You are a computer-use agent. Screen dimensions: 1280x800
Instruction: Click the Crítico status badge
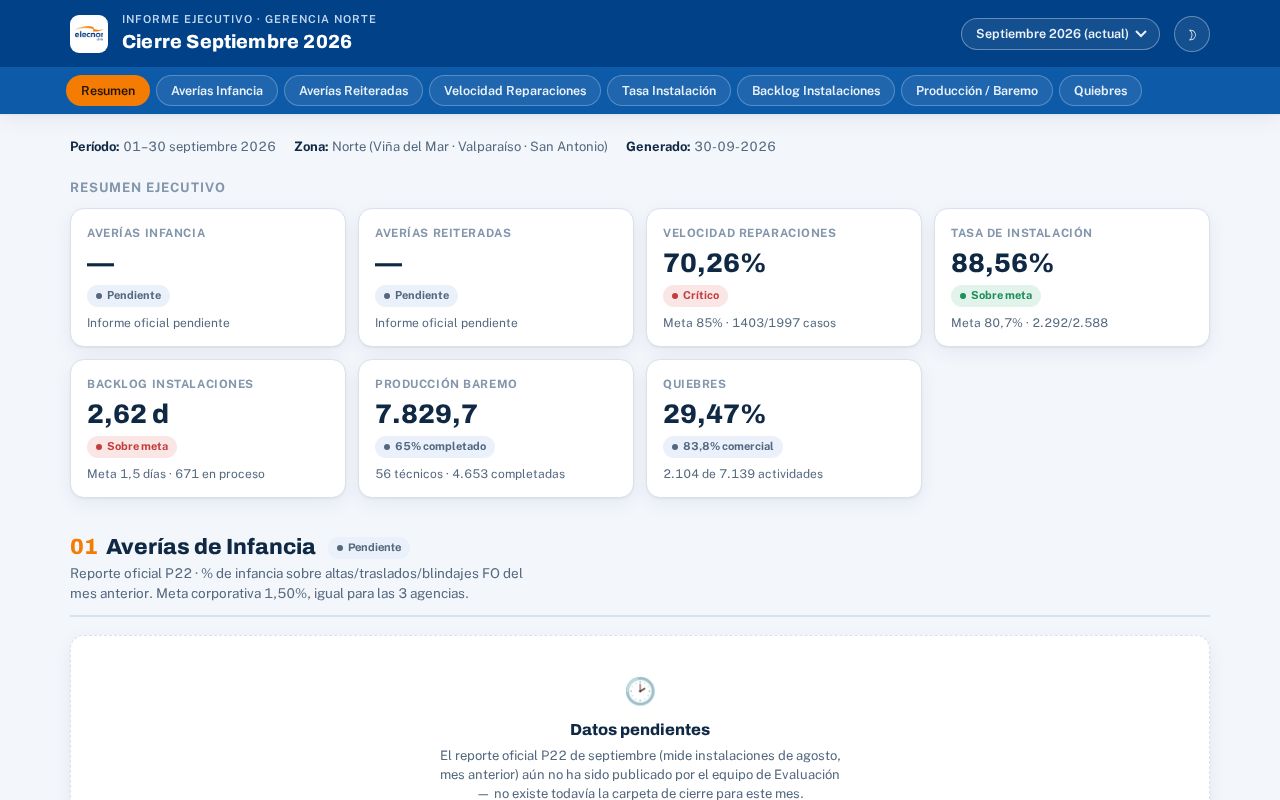tap(695, 296)
